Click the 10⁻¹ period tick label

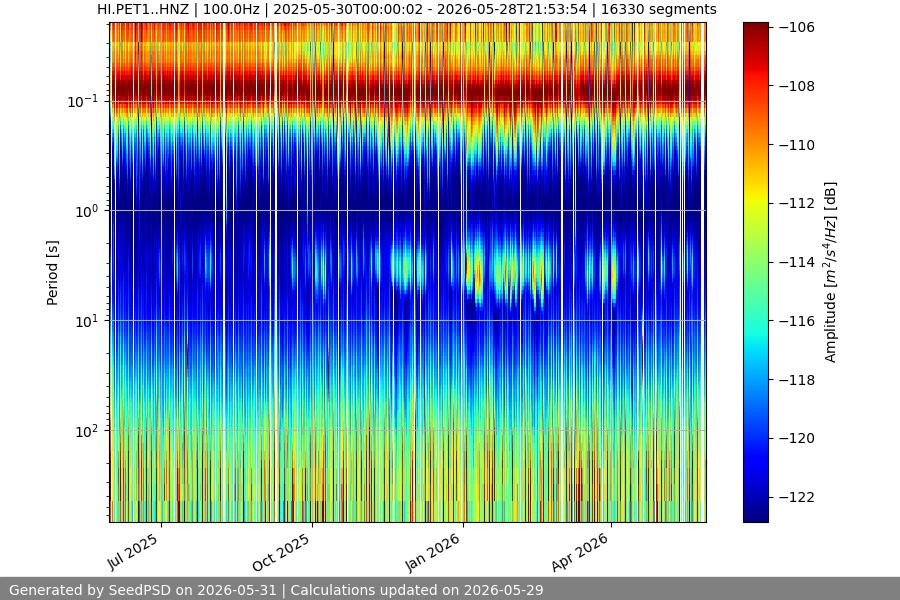83,102
